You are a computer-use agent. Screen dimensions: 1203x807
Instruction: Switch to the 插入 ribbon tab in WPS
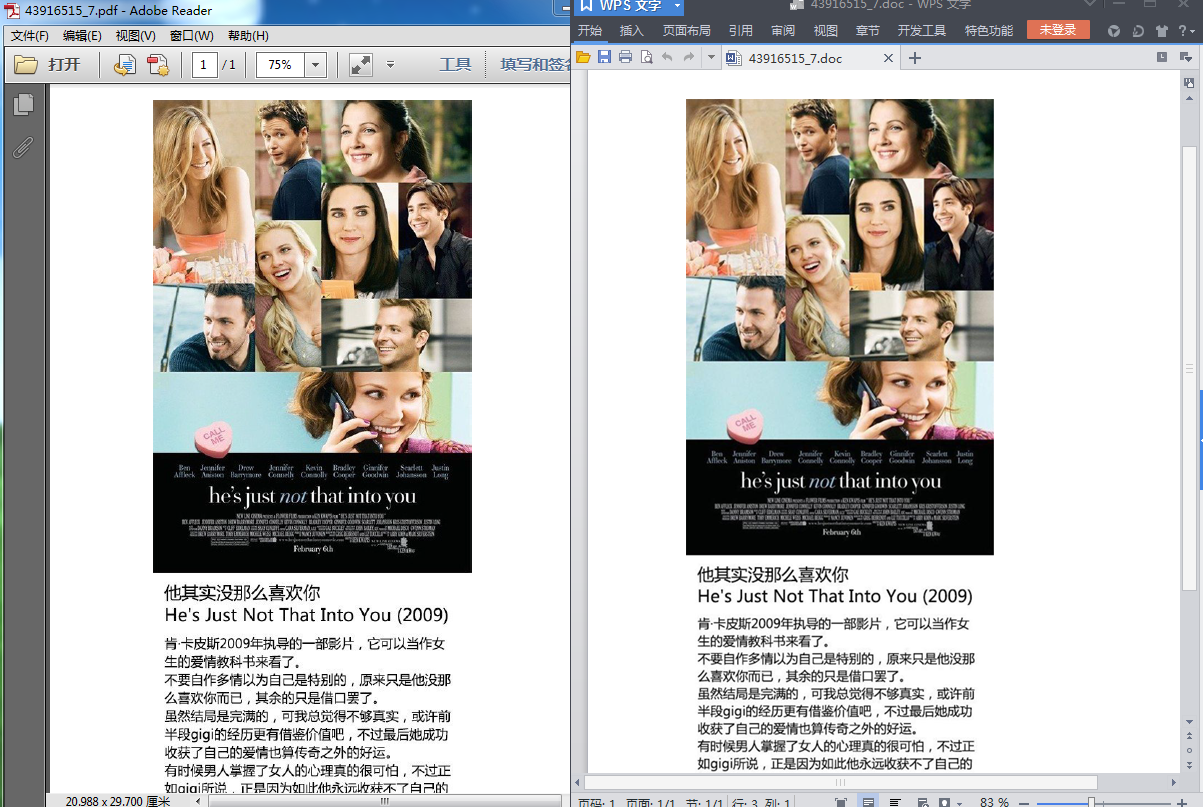632,31
